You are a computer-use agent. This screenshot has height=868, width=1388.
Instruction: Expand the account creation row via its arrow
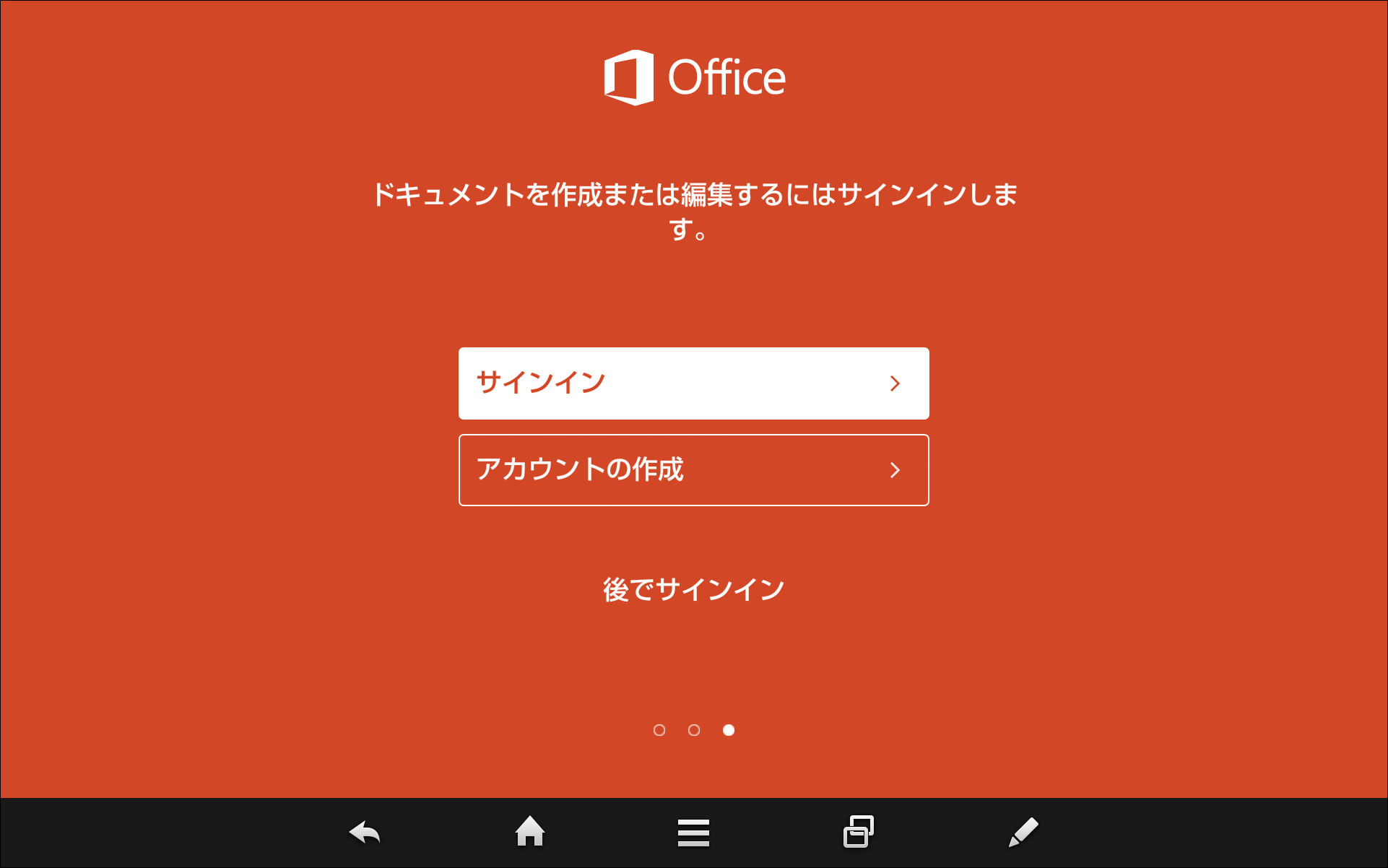[x=895, y=470]
